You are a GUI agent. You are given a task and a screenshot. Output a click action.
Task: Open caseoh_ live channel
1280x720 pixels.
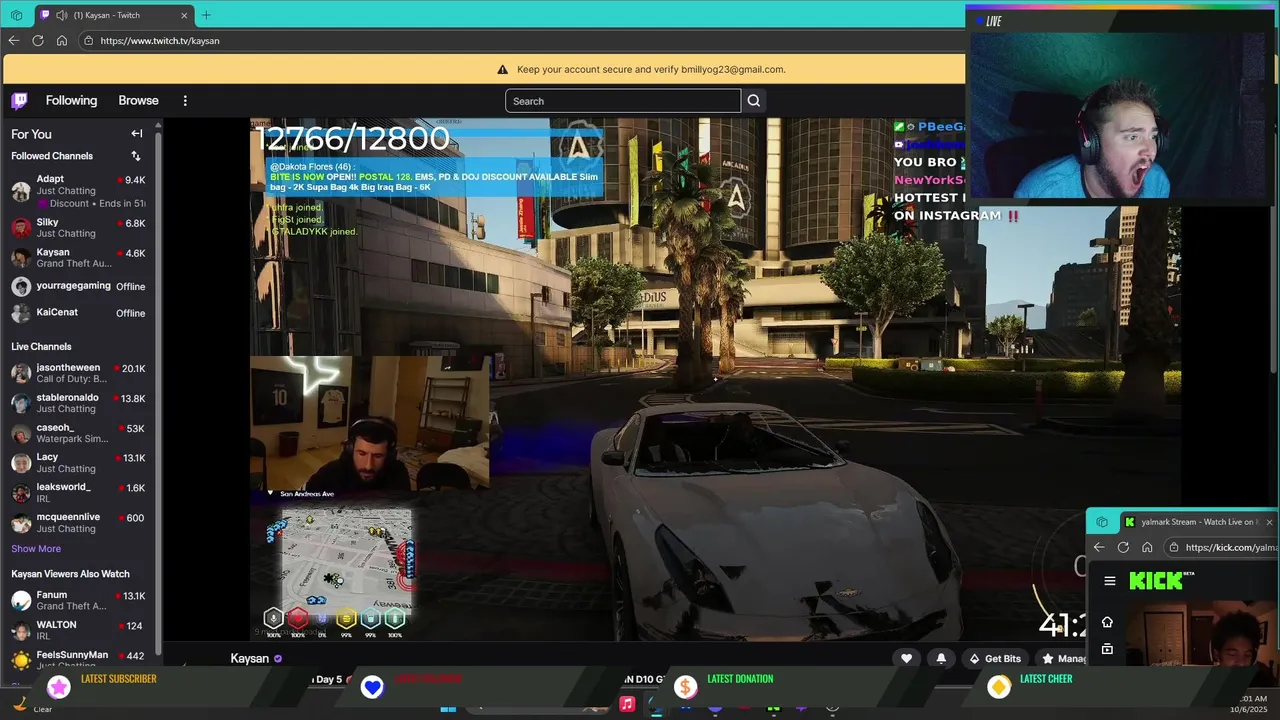click(78, 433)
